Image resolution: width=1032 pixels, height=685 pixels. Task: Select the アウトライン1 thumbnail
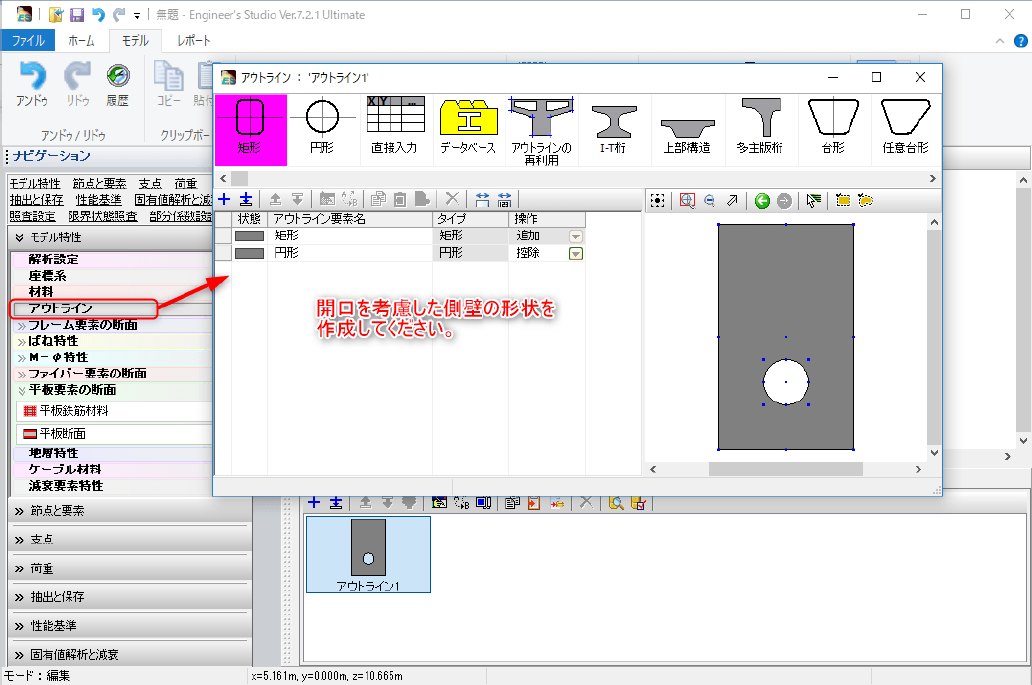click(369, 554)
